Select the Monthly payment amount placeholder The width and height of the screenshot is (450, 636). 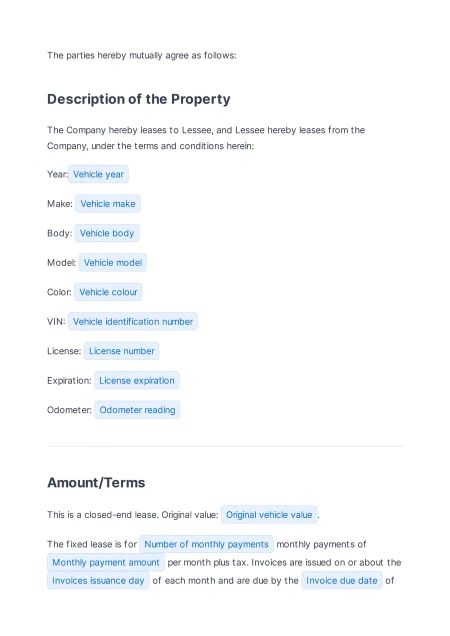[x=106, y=563]
